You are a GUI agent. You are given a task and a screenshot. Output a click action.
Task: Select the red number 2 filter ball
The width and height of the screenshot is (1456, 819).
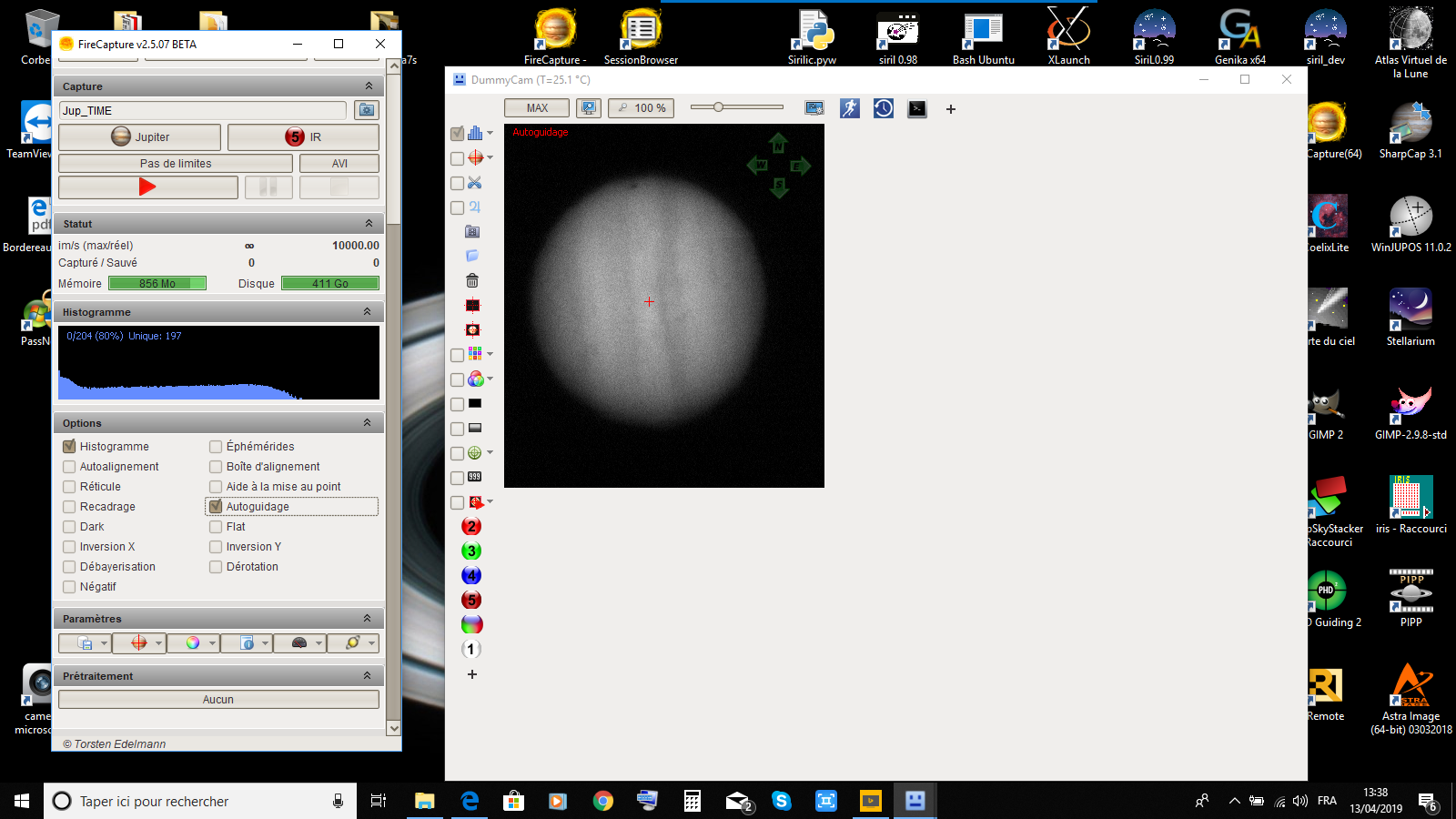pos(471,526)
